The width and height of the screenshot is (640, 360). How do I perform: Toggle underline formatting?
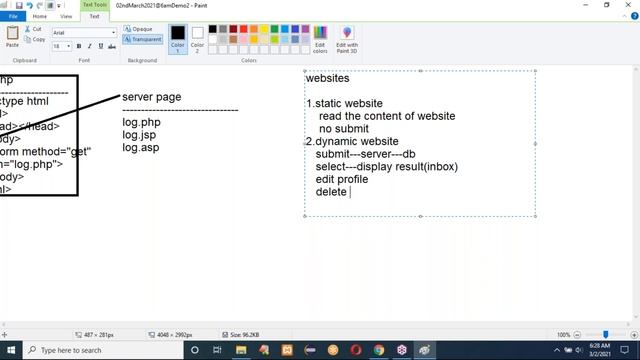click(101, 46)
